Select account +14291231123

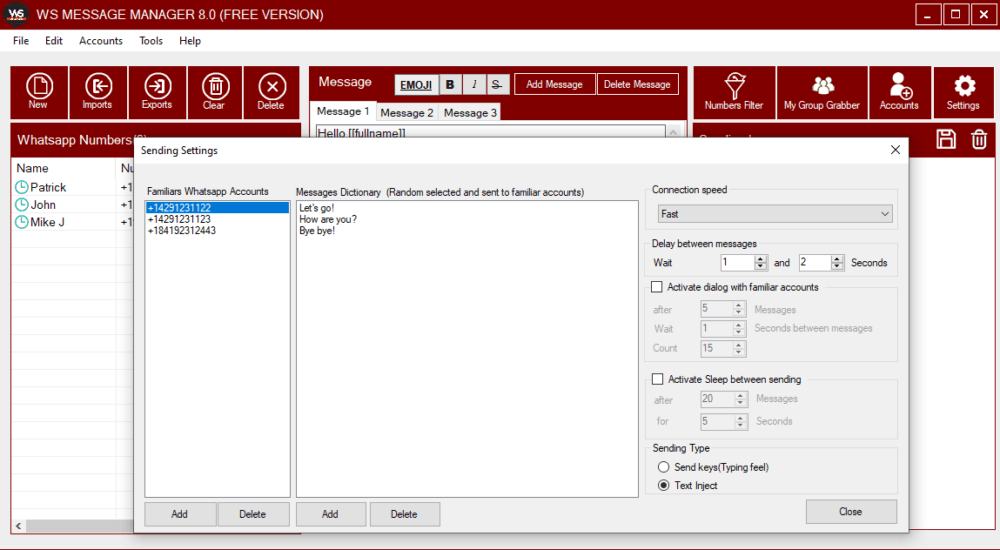217,219
